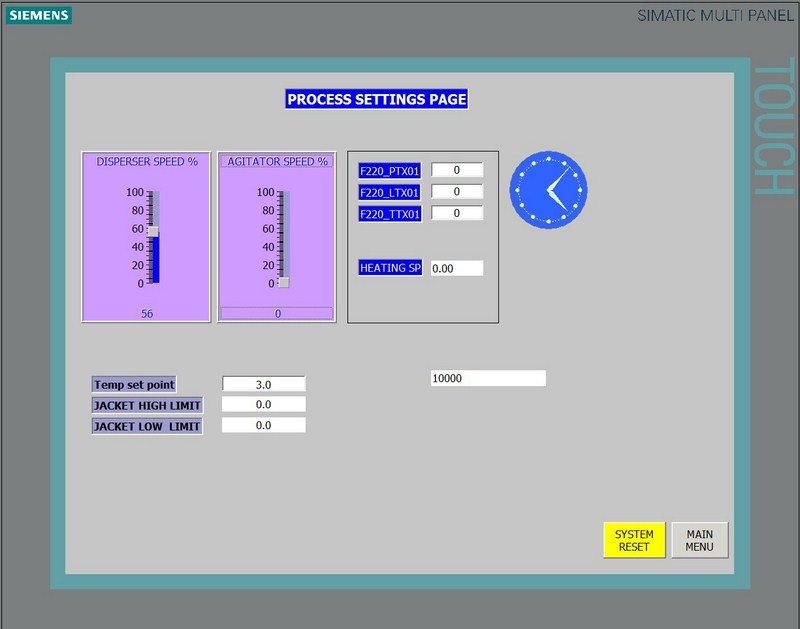Image resolution: width=800 pixels, height=629 pixels.
Task: Select the F220_TTX01 tag label
Action: tap(388, 213)
